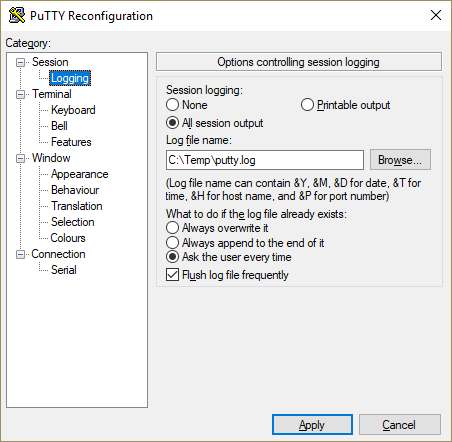This screenshot has height=442, width=452.
Task: Click the log file name text field
Action: (x=265, y=160)
